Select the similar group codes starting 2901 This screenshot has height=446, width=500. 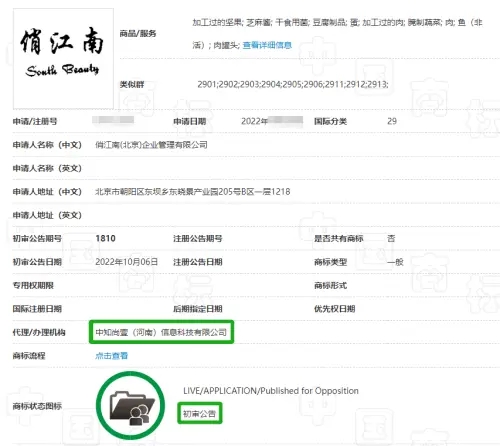pos(293,84)
